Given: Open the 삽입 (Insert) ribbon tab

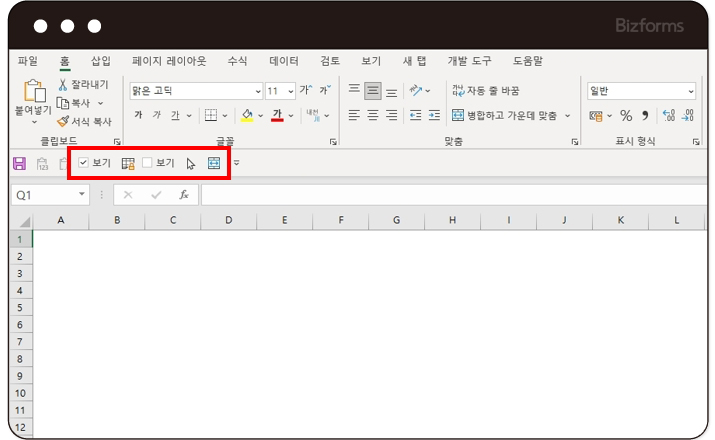Looking at the screenshot, I should pos(101,61).
